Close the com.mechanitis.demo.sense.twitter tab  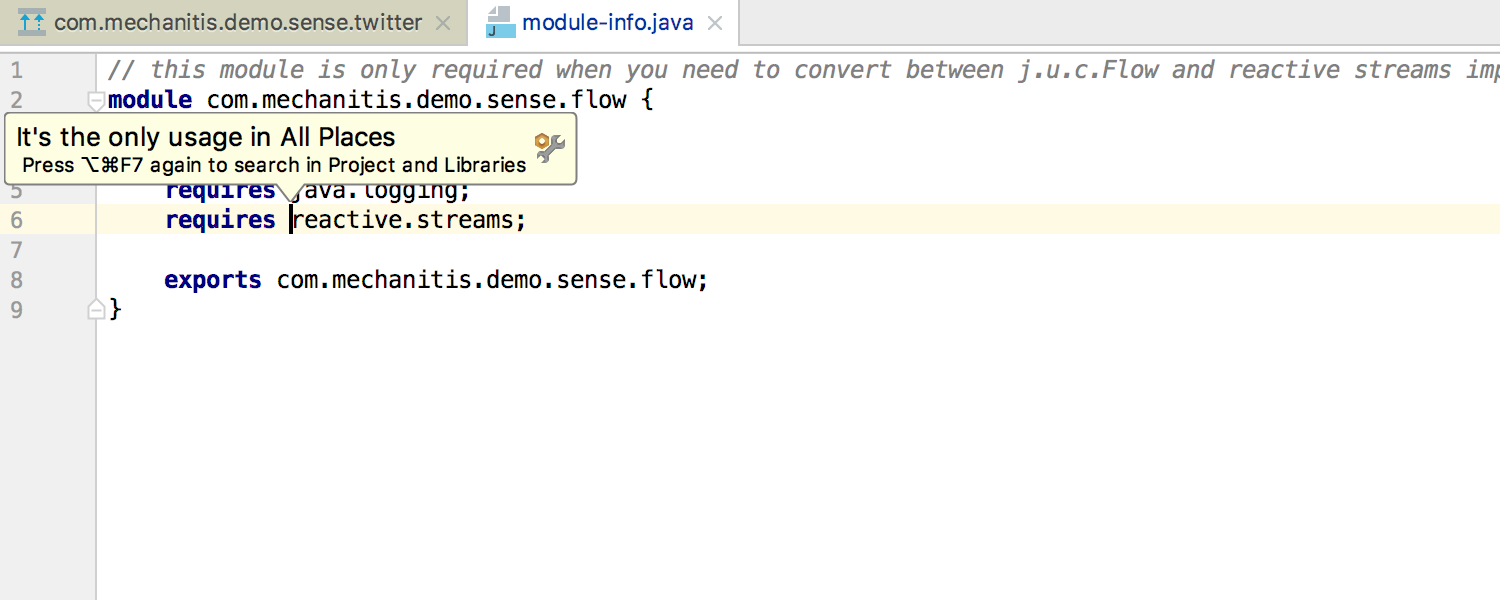pyautogui.click(x=445, y=23)
